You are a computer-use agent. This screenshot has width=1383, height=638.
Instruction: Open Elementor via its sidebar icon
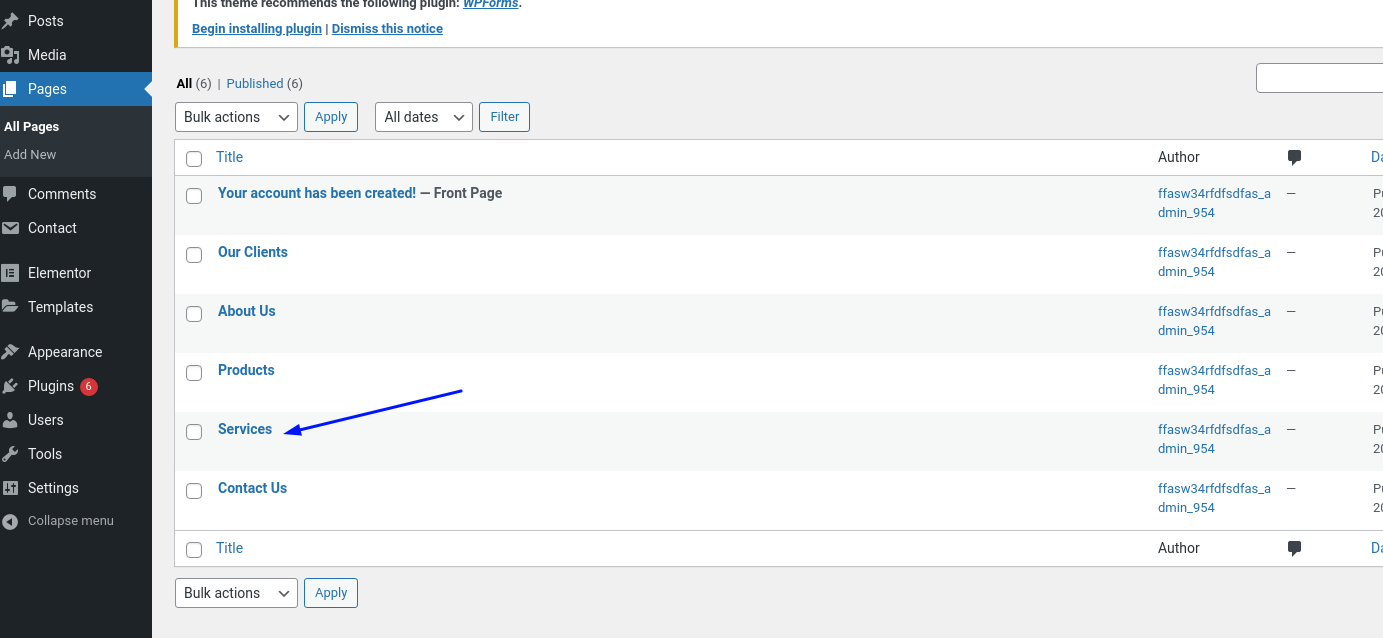pos(11,273)
